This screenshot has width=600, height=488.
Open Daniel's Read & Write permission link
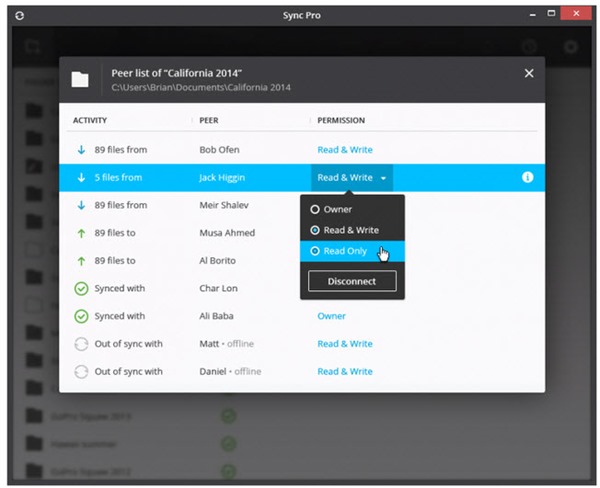point(345,371)
